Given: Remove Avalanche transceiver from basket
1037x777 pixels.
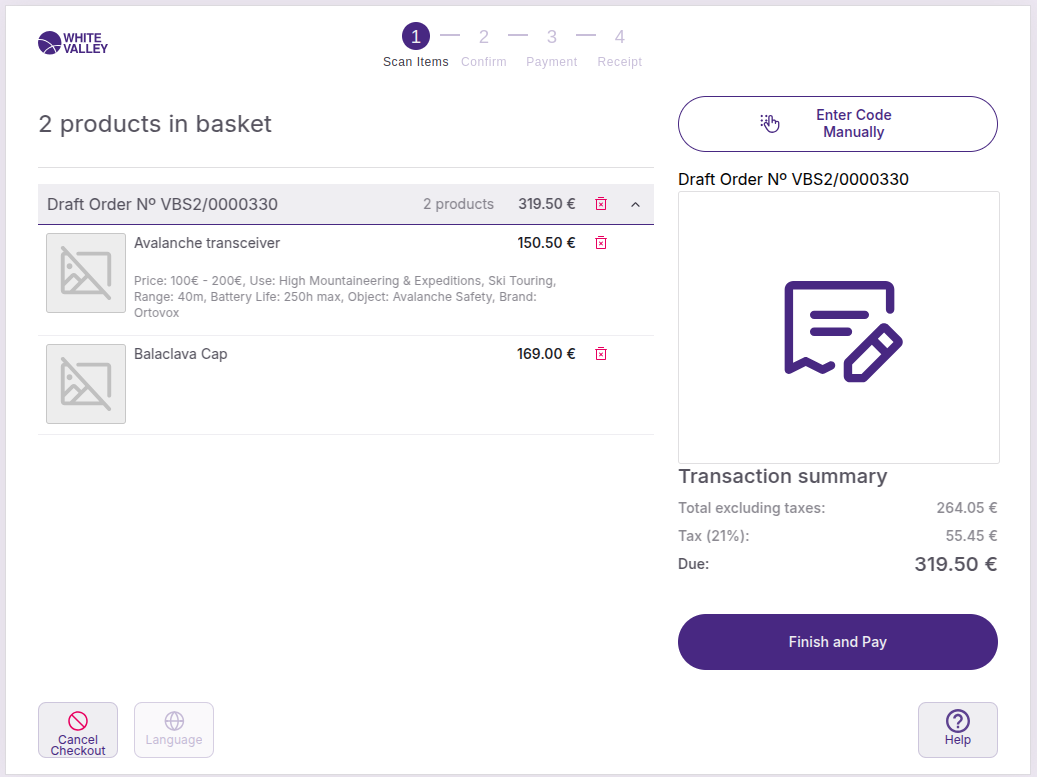Looking at the screenshot, I should point(601,243).
